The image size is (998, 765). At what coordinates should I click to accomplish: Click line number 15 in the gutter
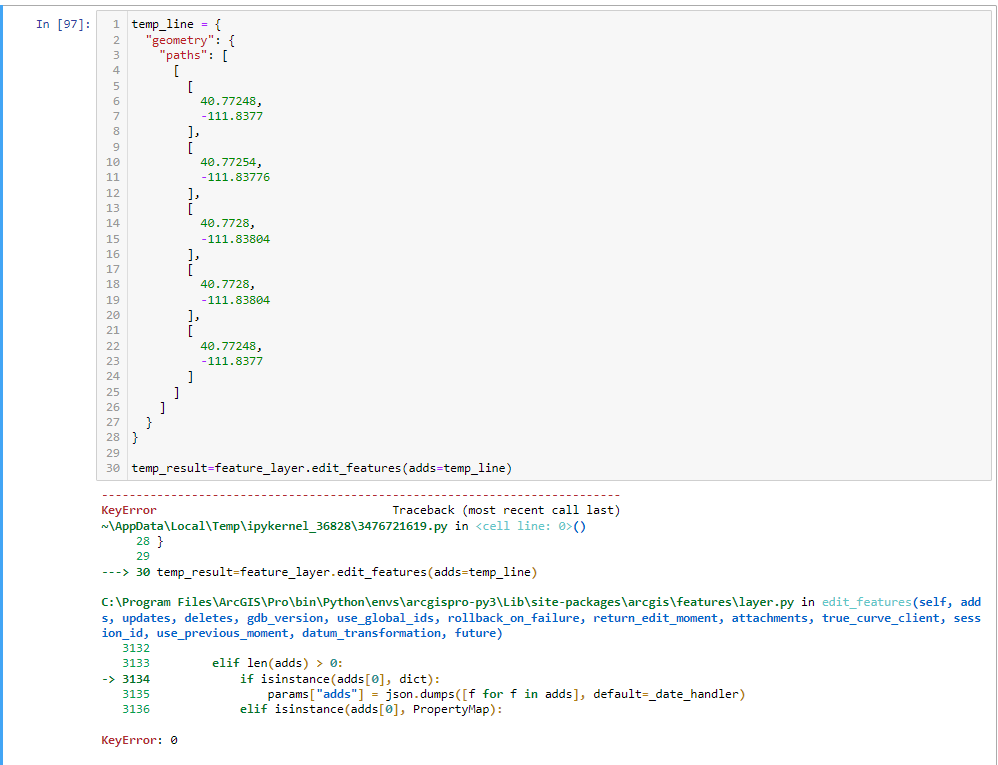coord(112,239)
